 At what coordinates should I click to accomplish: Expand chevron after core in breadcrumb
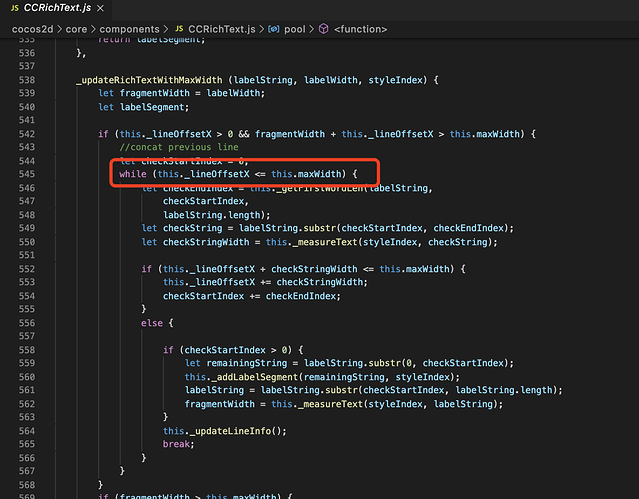93,29
